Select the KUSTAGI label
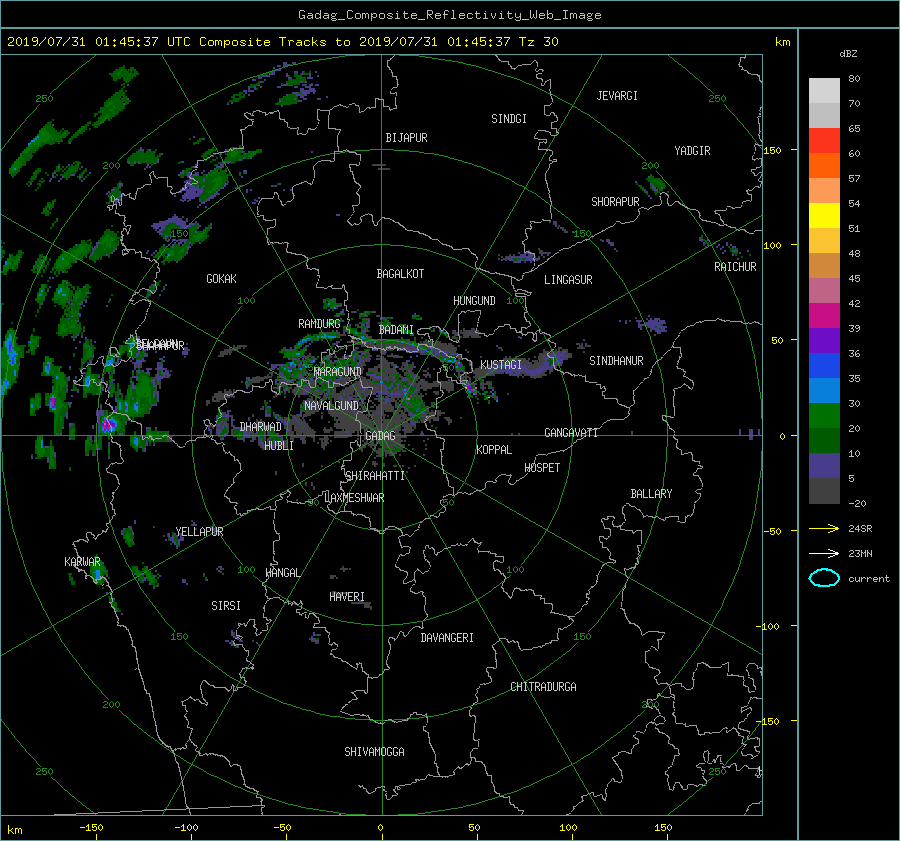The width and height of the screenshot is (900, 841). (501, 365)
